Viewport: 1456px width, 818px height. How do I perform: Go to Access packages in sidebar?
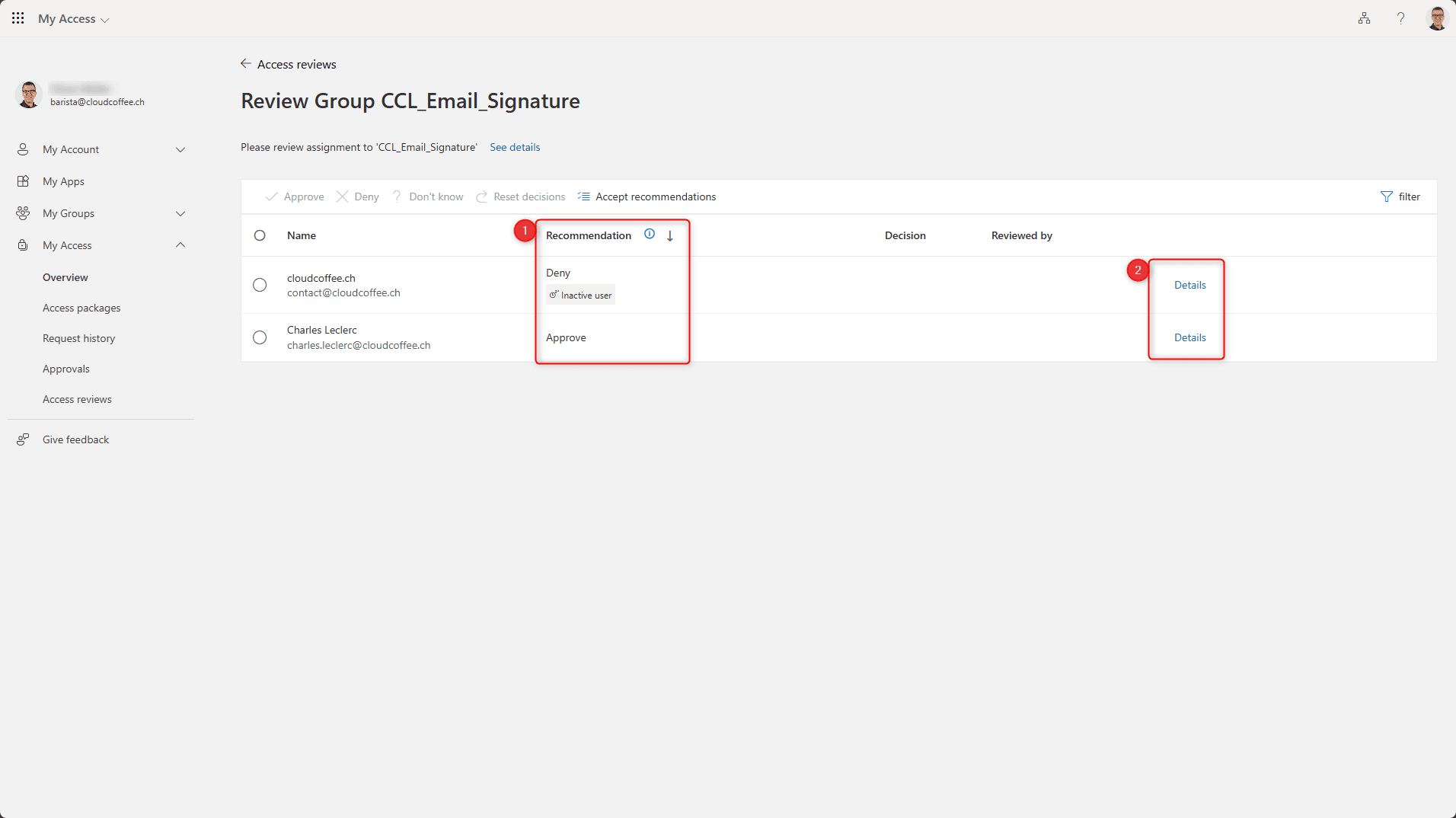click(x=81, y=308)
